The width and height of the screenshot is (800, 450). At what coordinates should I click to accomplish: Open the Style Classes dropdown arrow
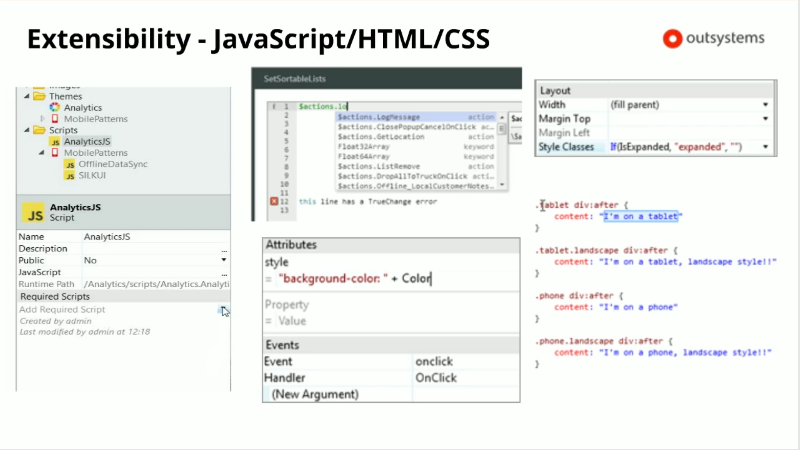(765, 147)
